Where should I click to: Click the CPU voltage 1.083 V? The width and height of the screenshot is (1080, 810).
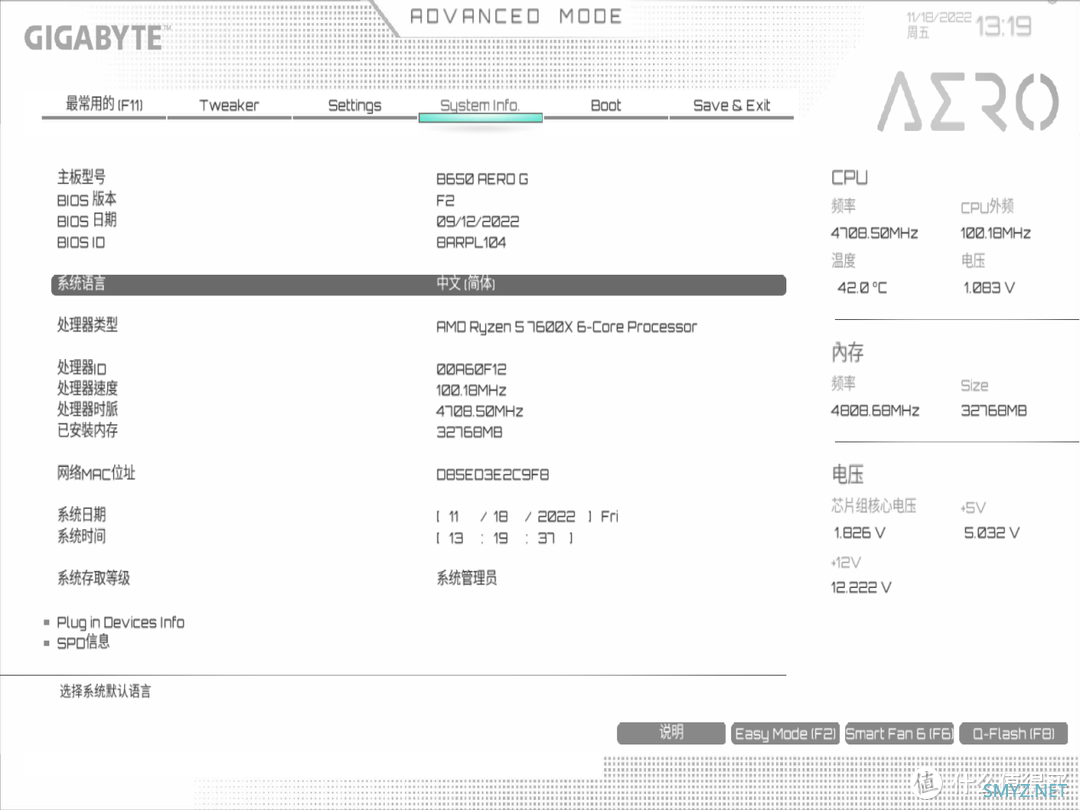(988, 288)
